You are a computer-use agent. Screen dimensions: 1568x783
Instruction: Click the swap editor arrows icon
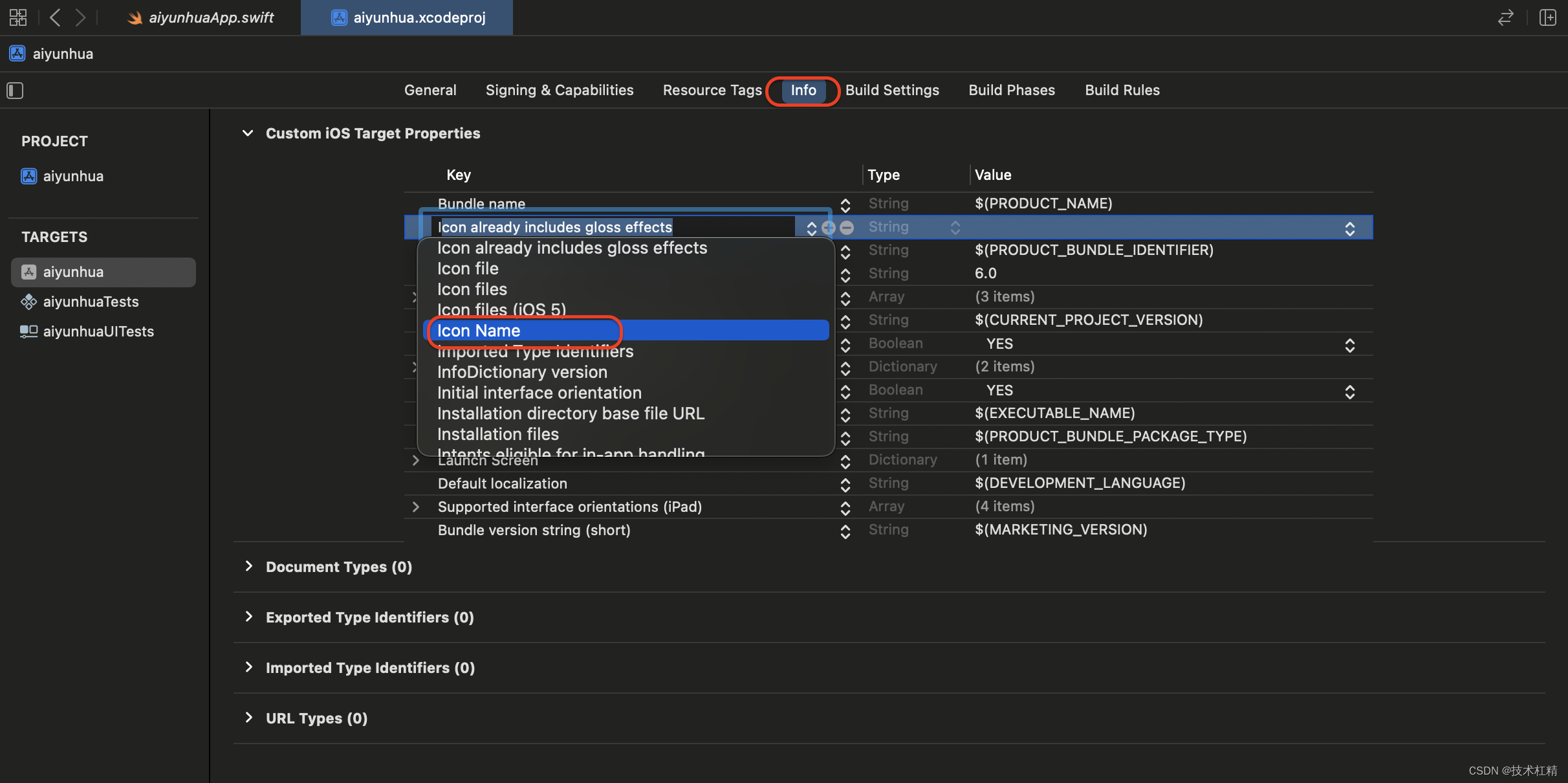pyautogui.click(x=1505, y=17)
